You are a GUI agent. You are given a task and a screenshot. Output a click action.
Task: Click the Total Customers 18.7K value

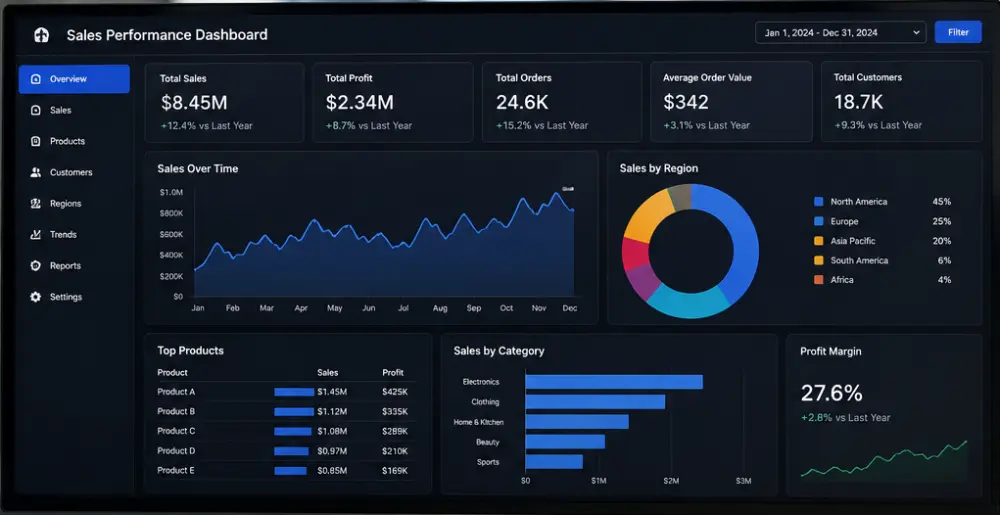tap(858, 102)
